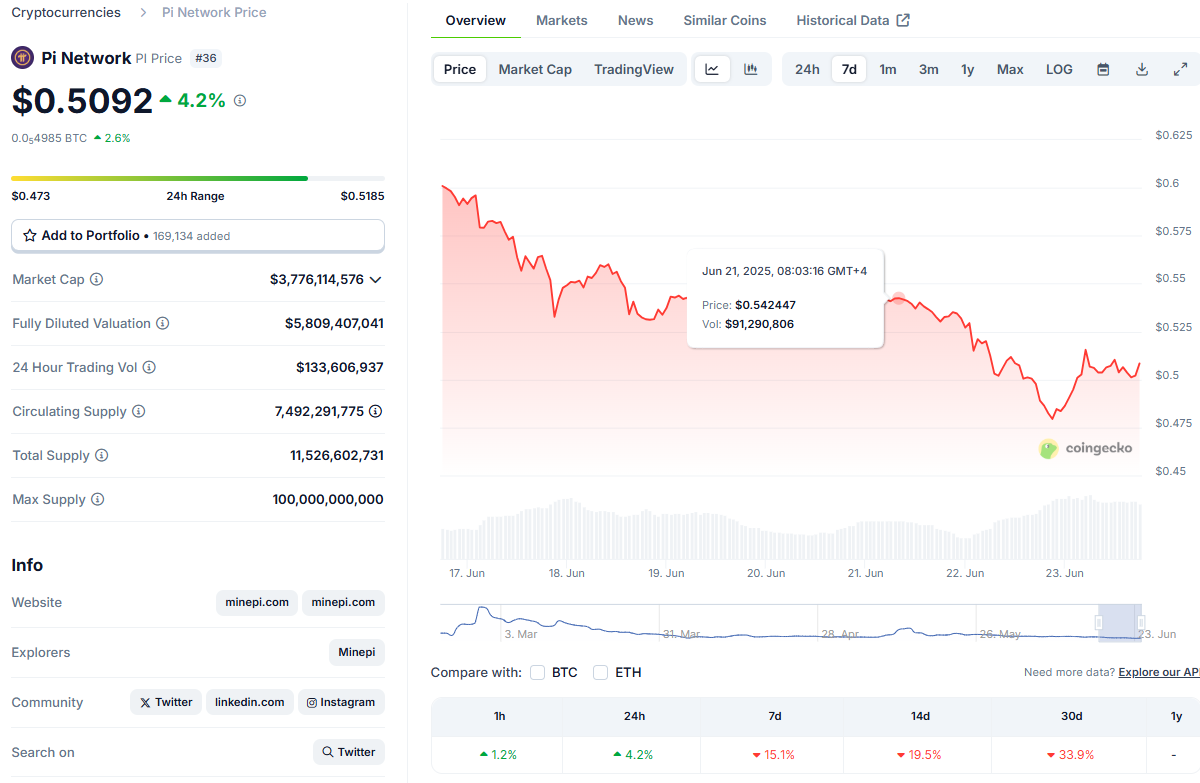1200x783 pixels.
Task: Select the Max chart range
Action: click(x=1010, y=69)
